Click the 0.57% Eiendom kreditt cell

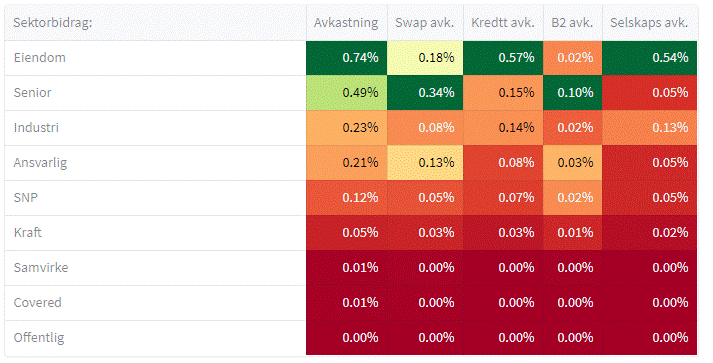[503, 58]
